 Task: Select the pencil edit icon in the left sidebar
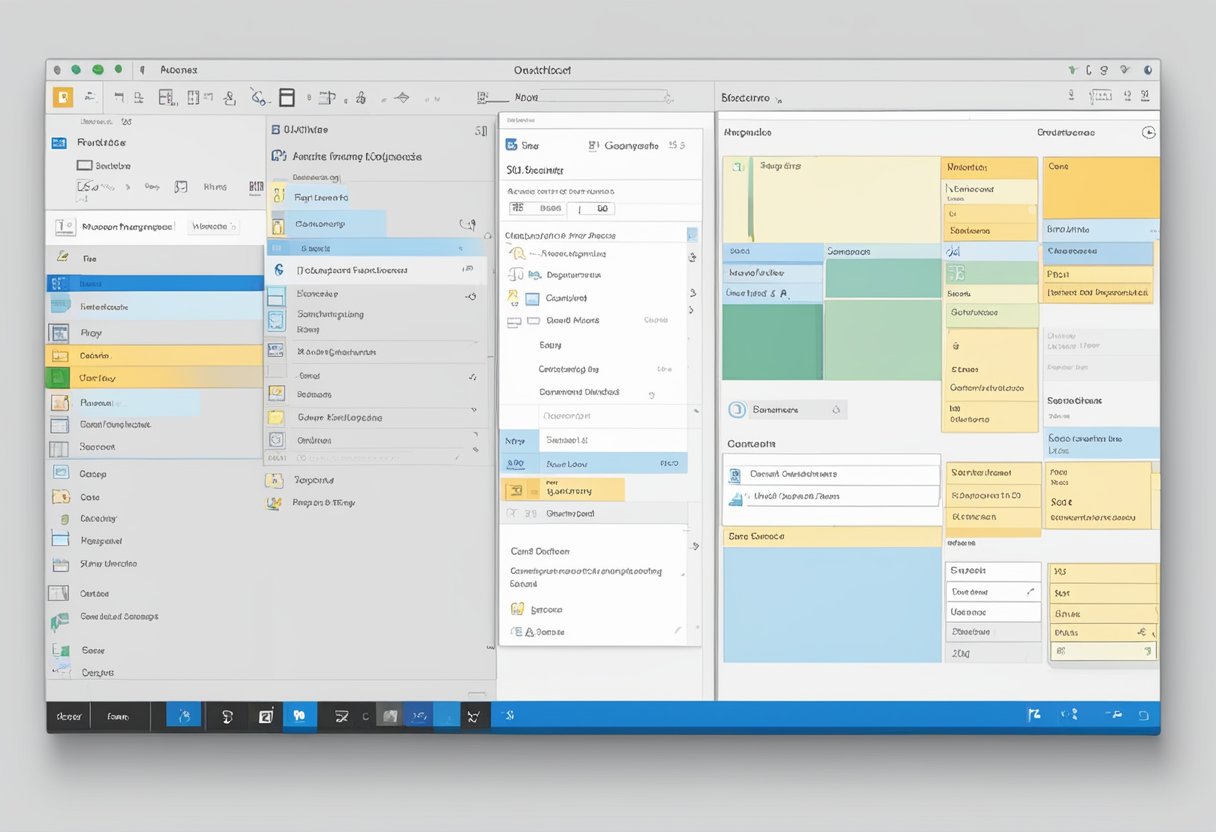pos(62,255)
